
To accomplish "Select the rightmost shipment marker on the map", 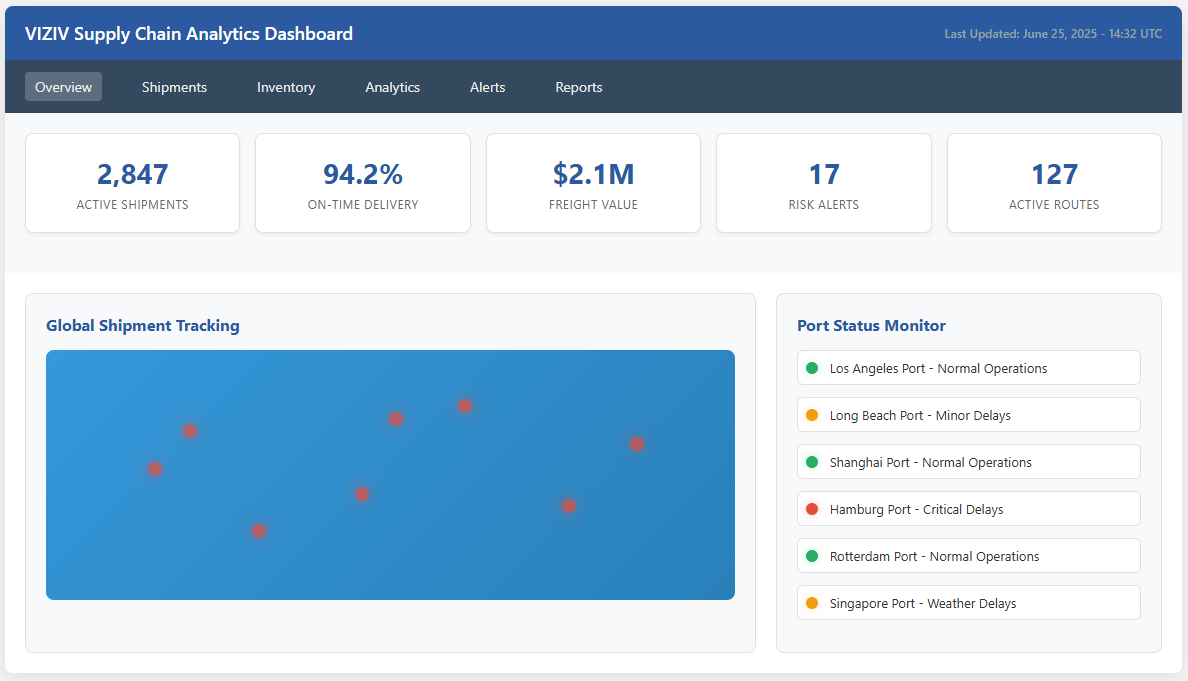I will pyautogui.click(x=636, y=444).
